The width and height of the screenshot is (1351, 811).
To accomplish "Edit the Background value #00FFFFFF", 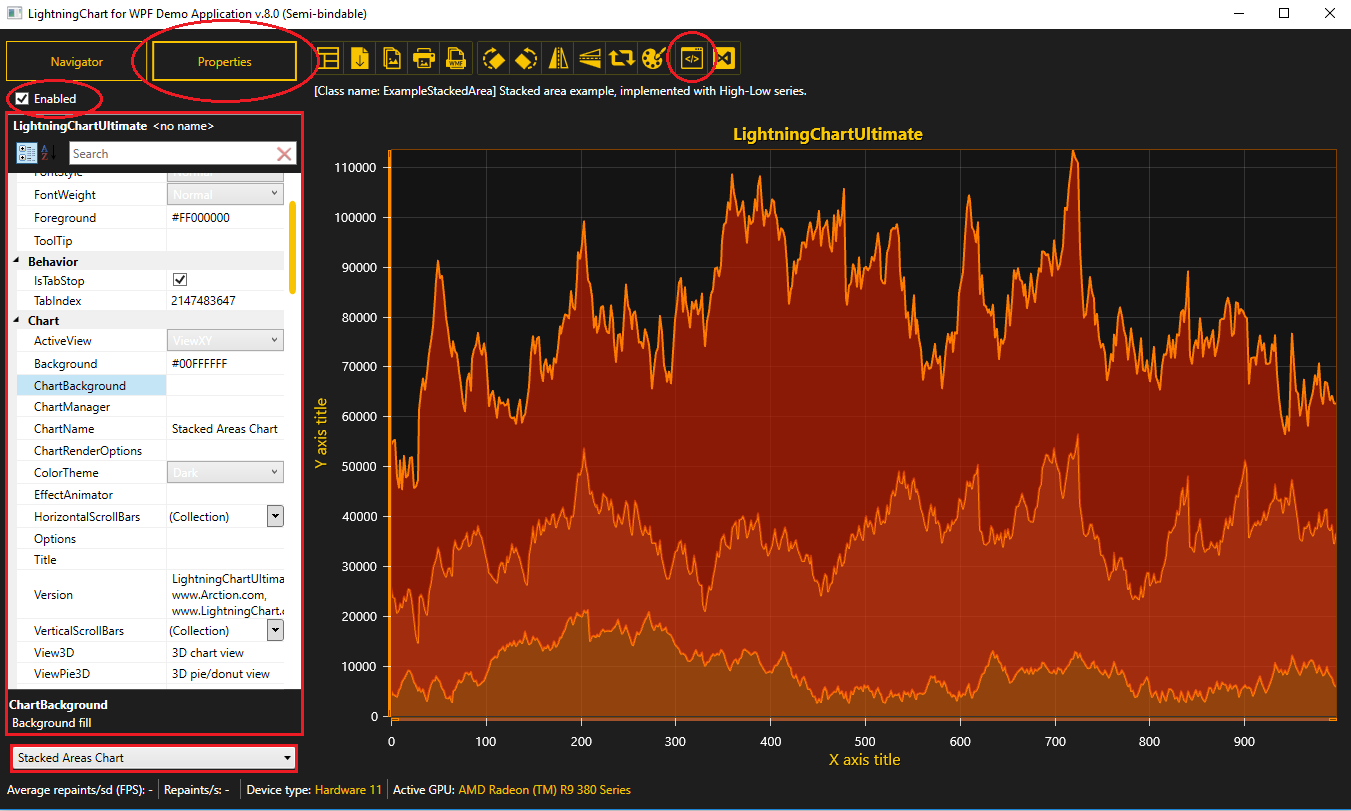I will pyautogui.click(x=227, y=363).
